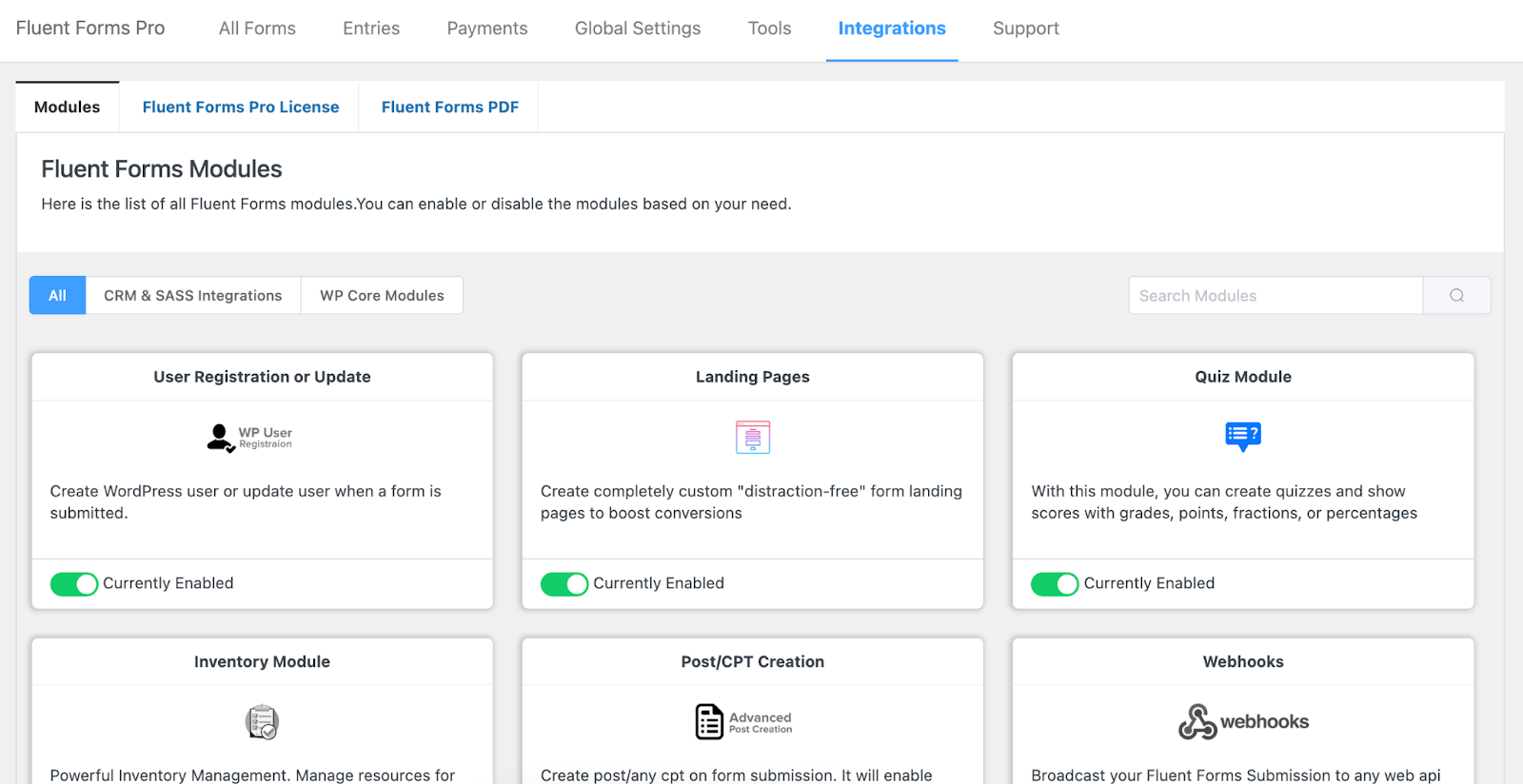Filter by WP Core Modules
Image resolution: width=1523 pixels, height=784 pixels.
[x=382, y=295]
